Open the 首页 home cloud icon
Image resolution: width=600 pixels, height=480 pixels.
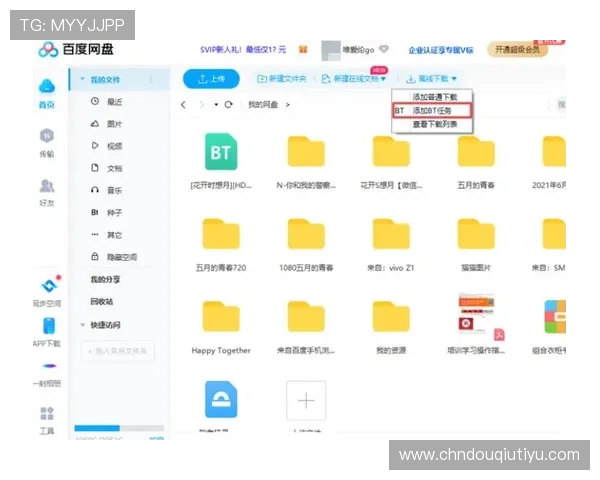(47, 87)
